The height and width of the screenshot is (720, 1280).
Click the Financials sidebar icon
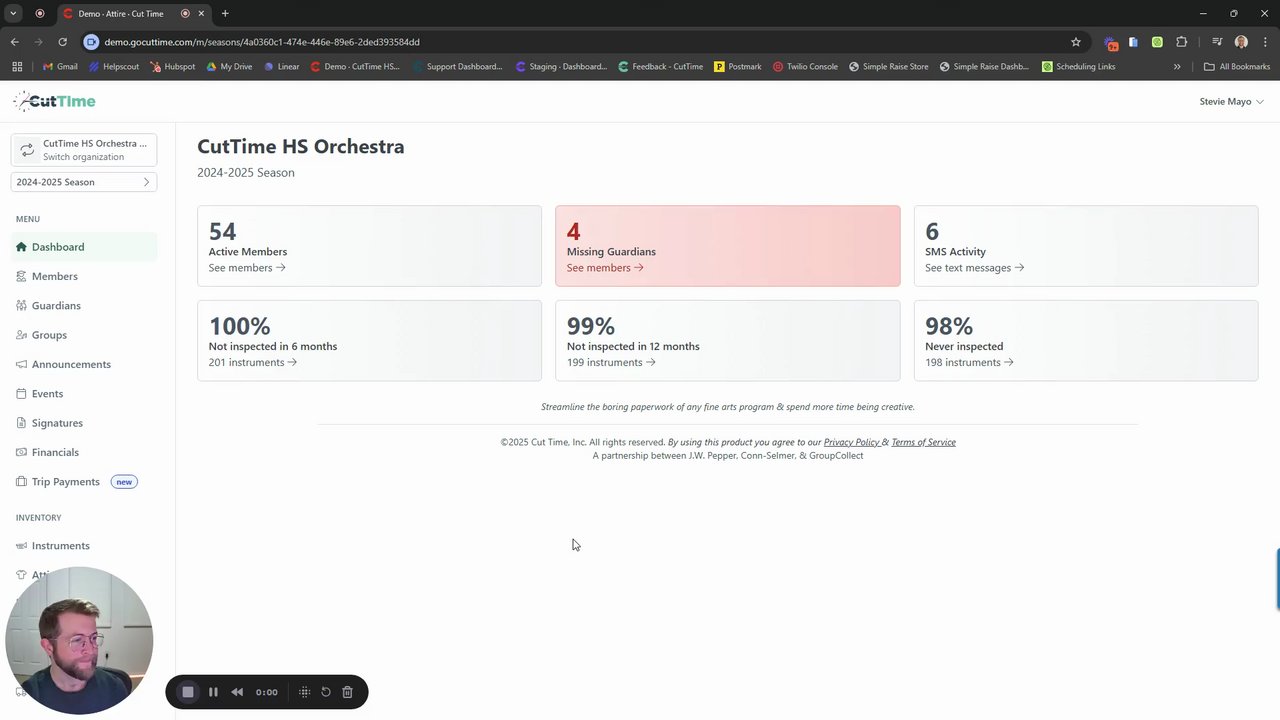pos(21,452)
